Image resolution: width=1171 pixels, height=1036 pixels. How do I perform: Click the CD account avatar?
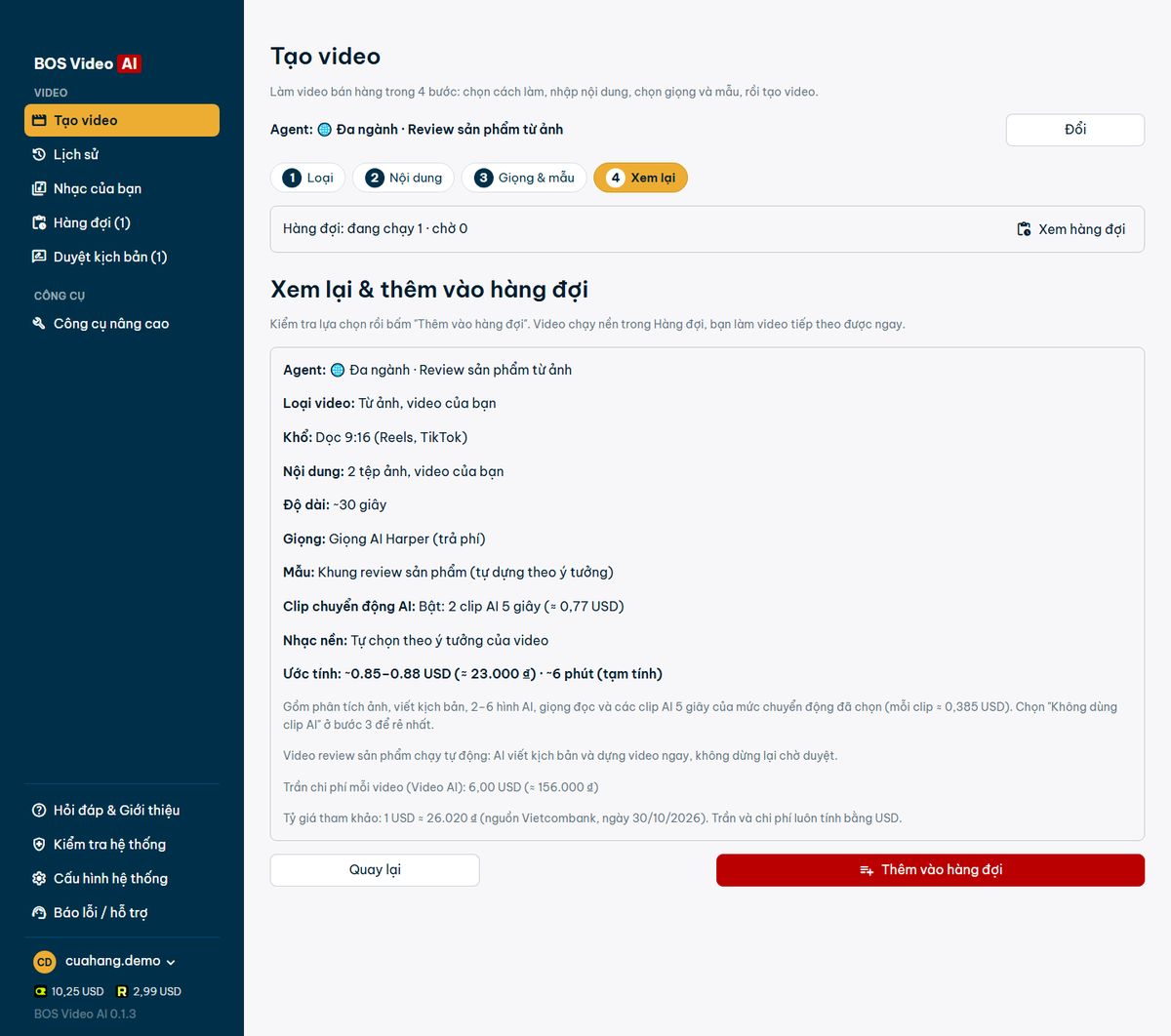coord(45,962)
